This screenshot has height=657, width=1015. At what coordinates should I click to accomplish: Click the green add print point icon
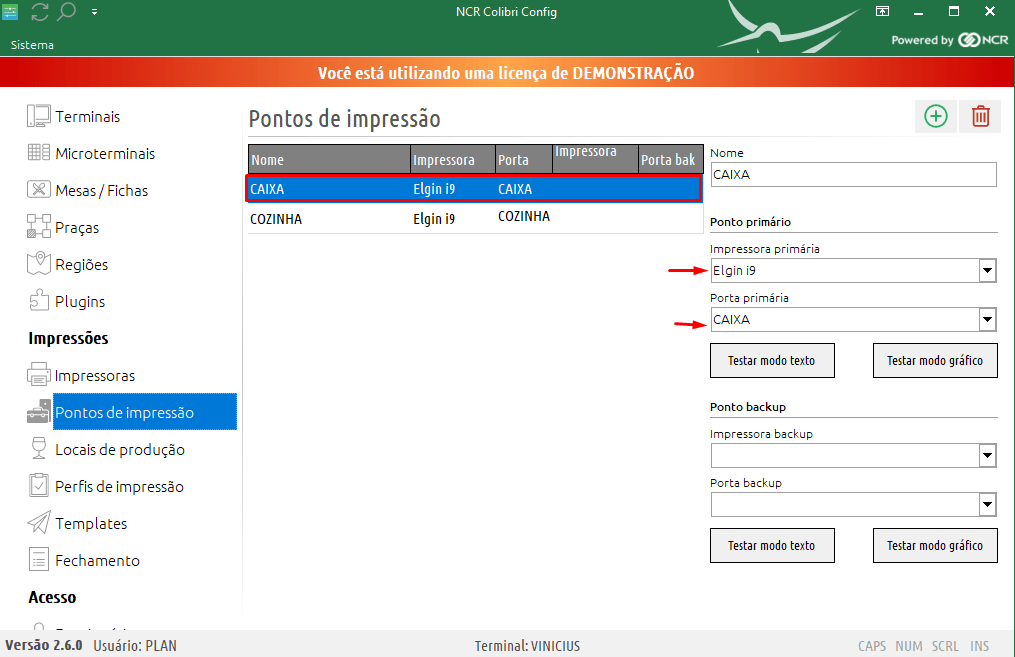pyautogui.click(x=935, y=116)
